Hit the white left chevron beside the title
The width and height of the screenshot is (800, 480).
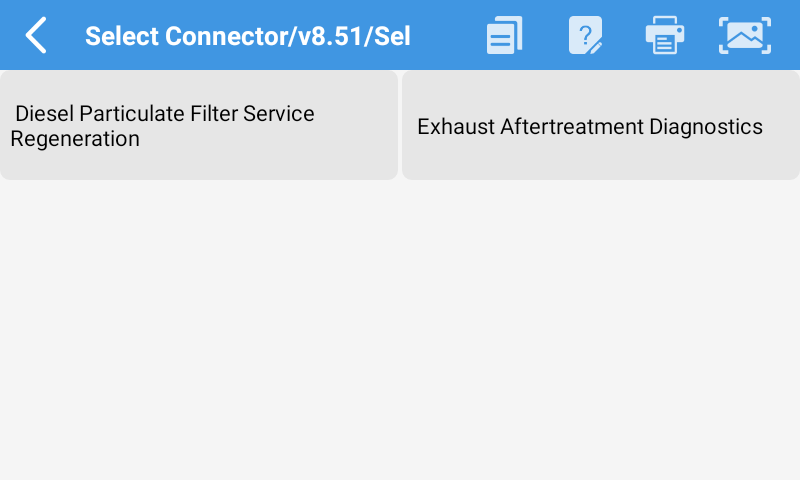[x=36, y=36]
